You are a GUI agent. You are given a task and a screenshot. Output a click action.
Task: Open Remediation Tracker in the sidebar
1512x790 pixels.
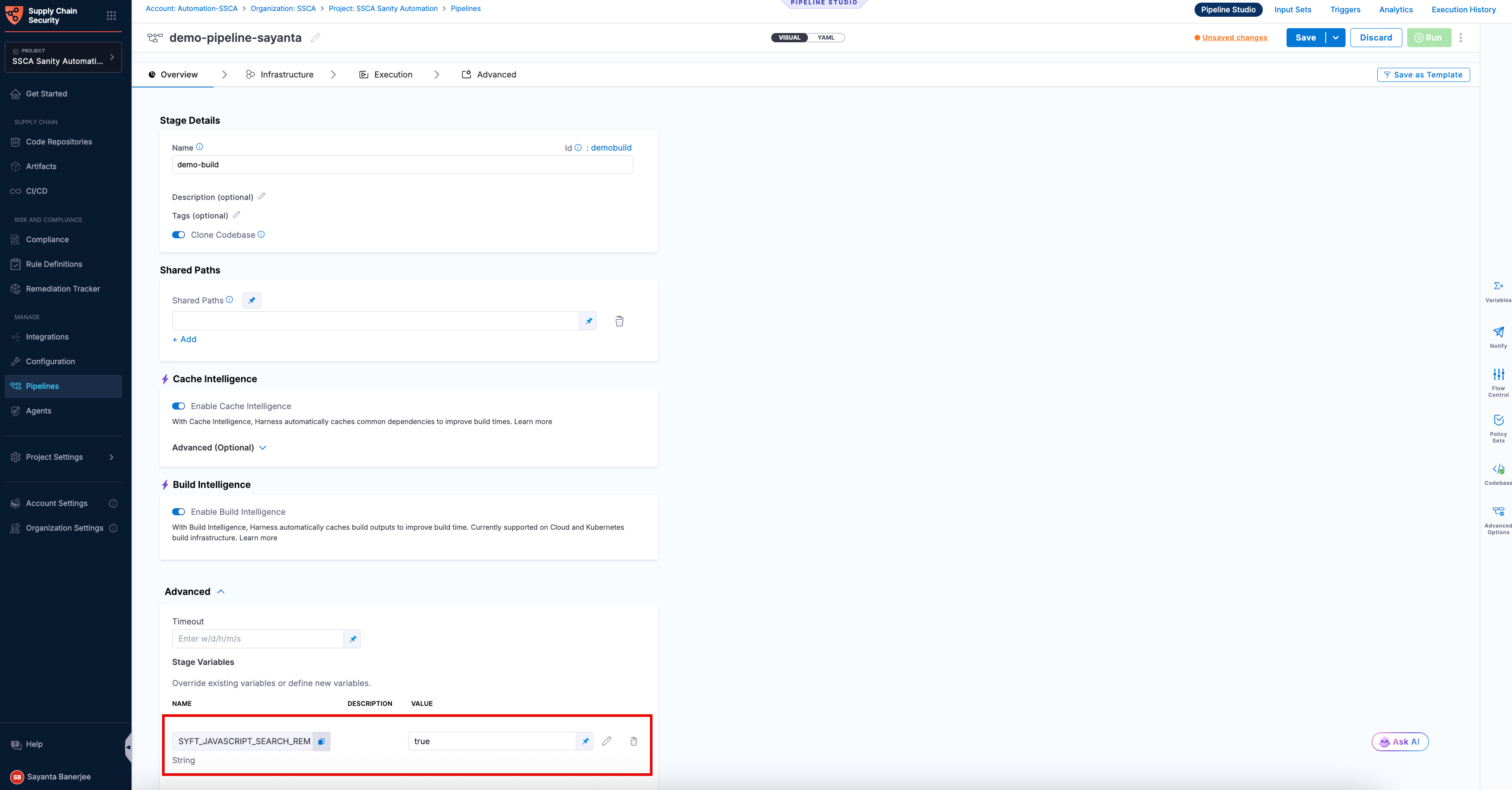pyautogui.click(x=63, y=289)
